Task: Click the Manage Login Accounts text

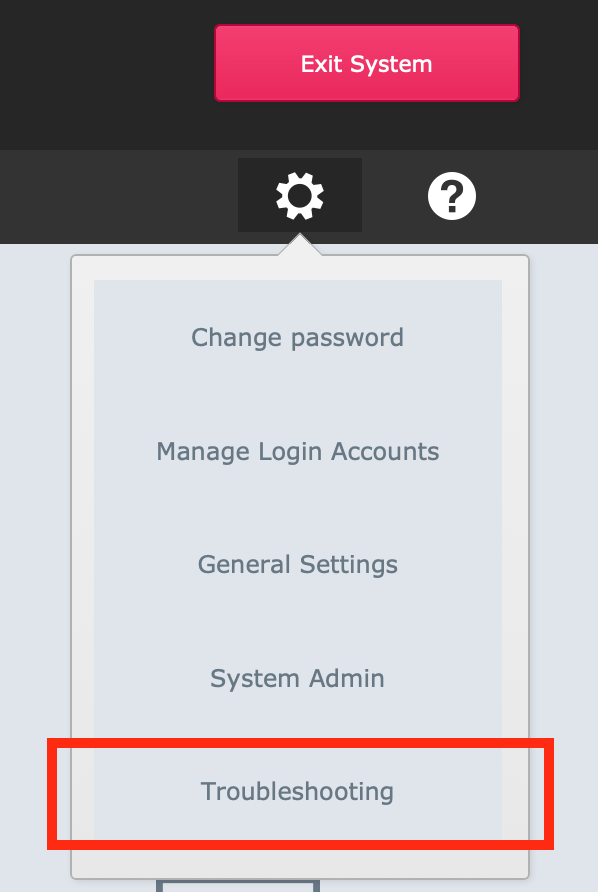Action: (x=298, y=452)
